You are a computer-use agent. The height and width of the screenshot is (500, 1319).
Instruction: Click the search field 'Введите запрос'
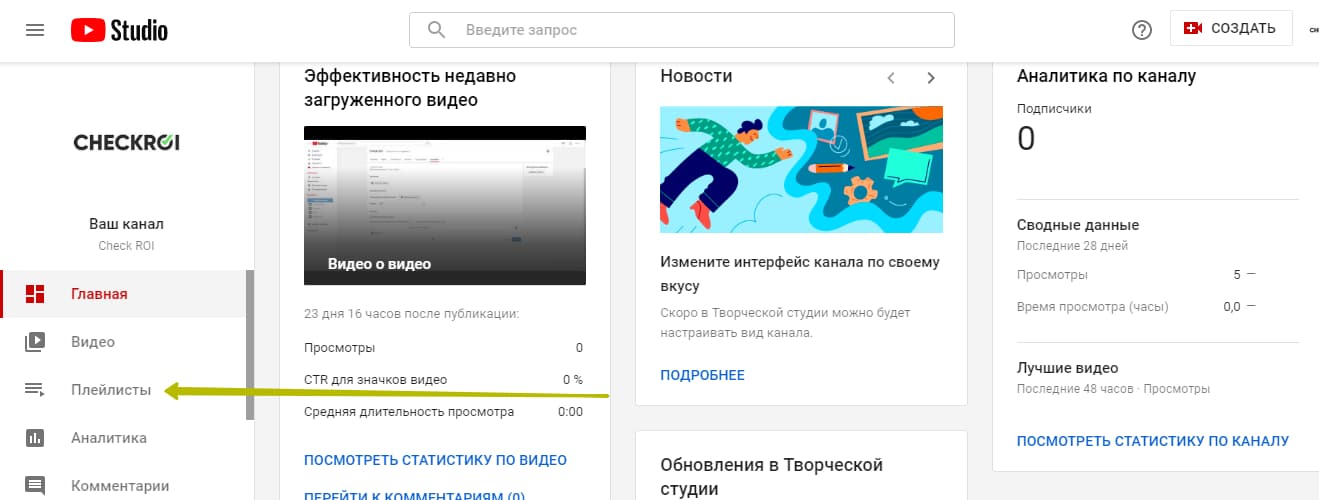(681, 30)
